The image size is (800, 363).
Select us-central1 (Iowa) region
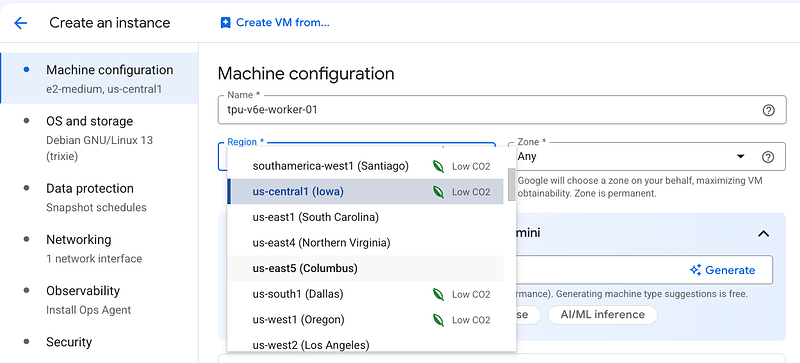tap(365, 191)
